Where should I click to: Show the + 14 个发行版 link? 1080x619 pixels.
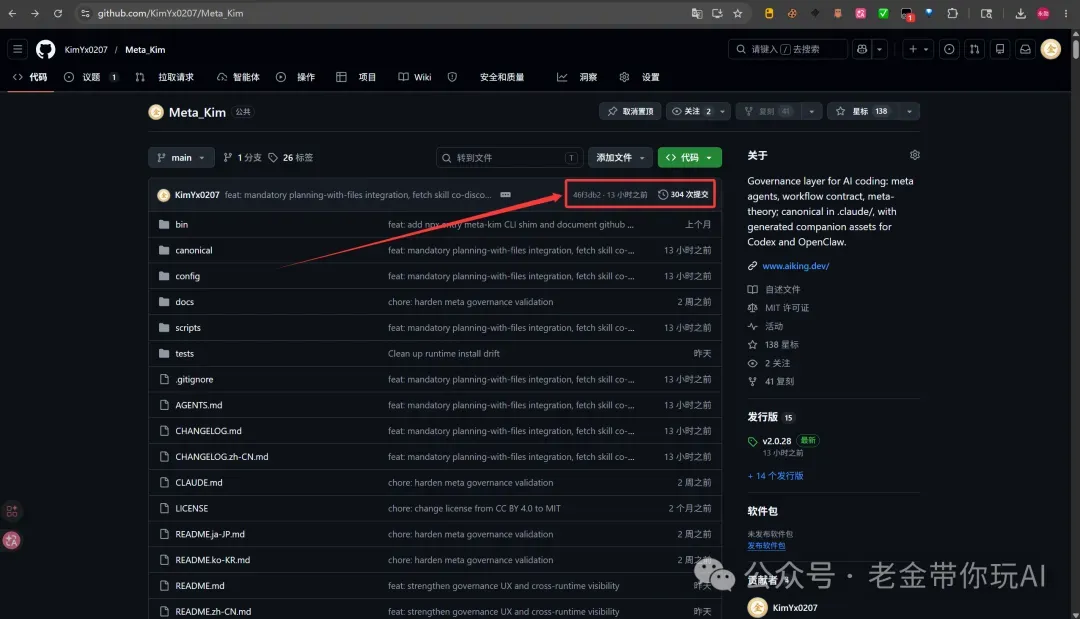coord(776,476)
